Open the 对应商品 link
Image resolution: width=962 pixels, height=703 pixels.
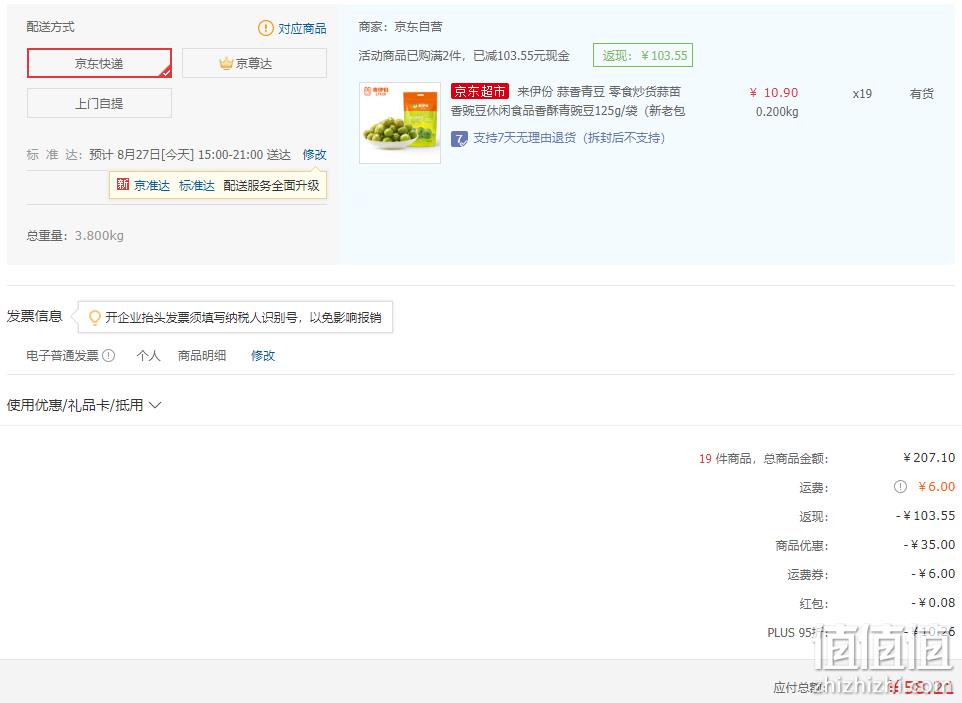(302, 28)
